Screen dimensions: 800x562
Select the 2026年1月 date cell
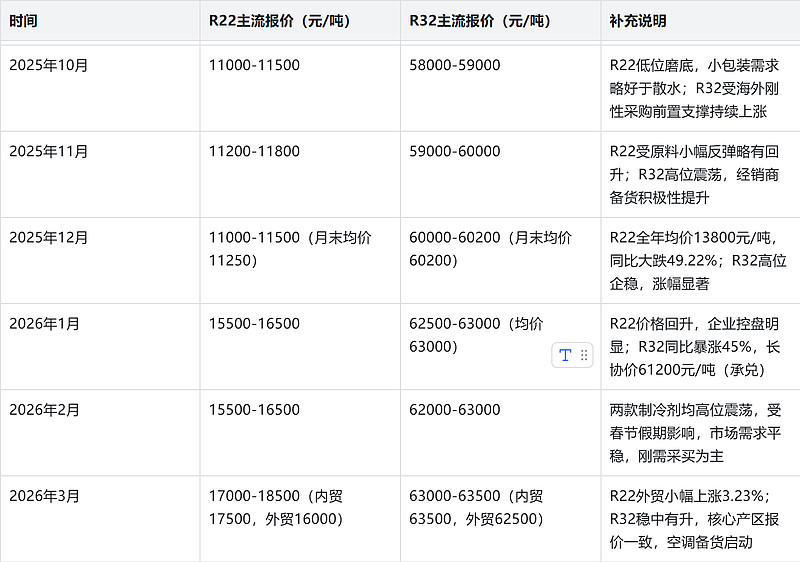[x=44, y=324]
